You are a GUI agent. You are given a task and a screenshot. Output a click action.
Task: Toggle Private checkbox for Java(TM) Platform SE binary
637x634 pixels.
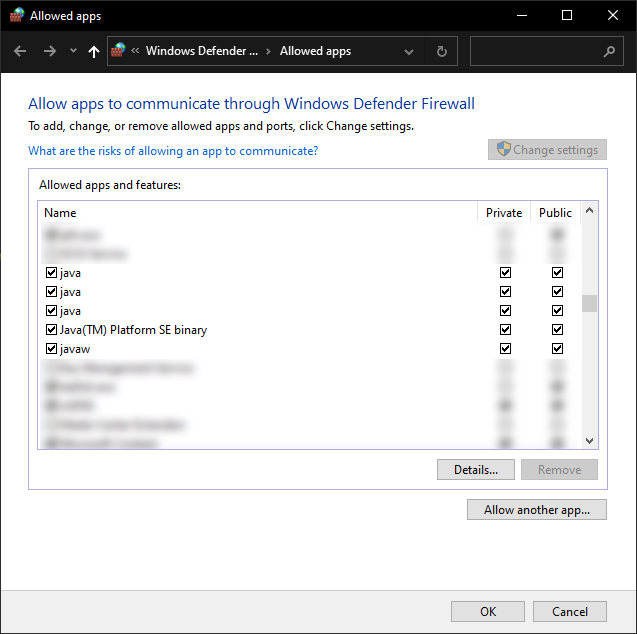click(505, 330)
